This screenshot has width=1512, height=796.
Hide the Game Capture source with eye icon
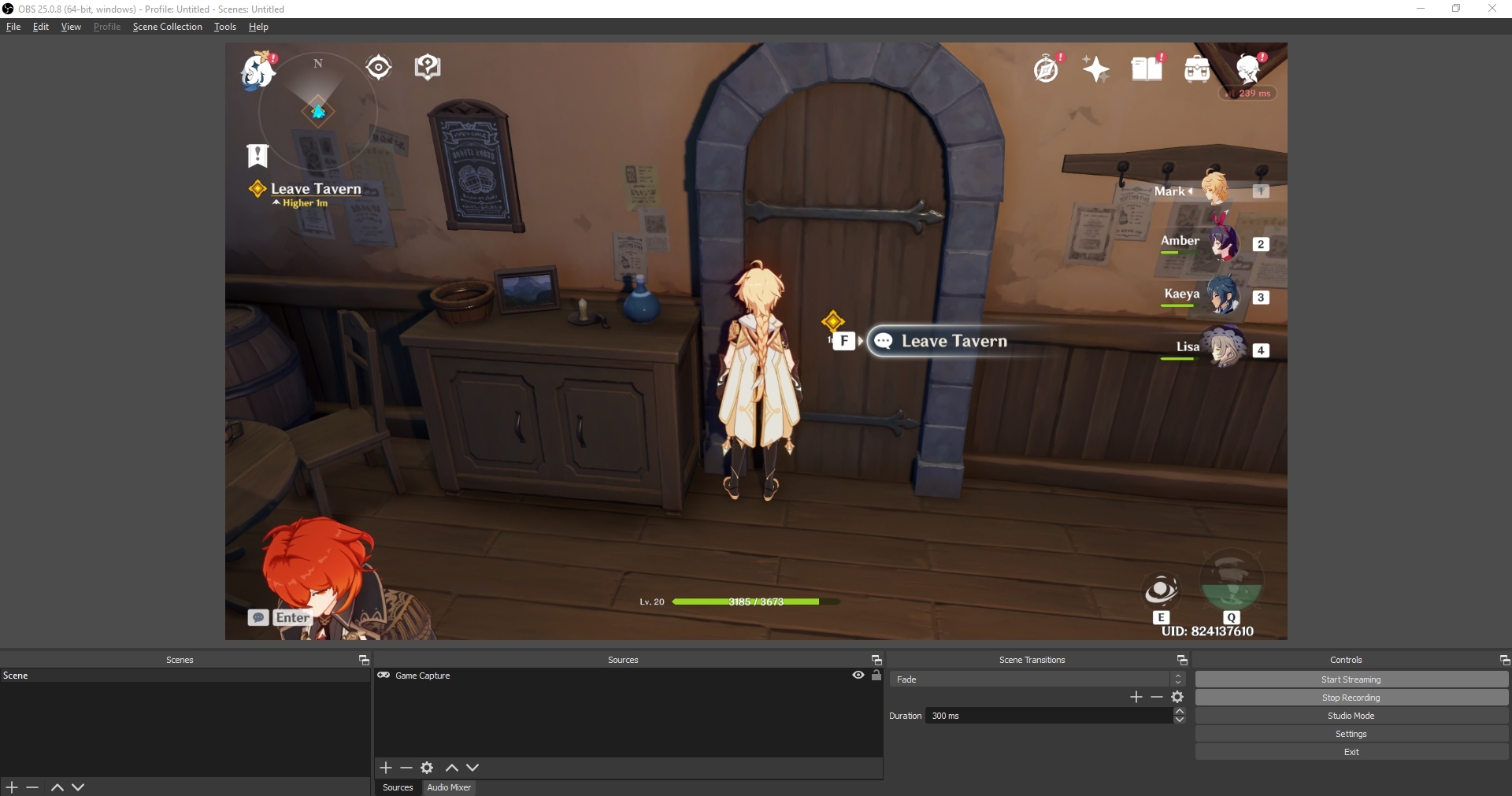(858, 676)
